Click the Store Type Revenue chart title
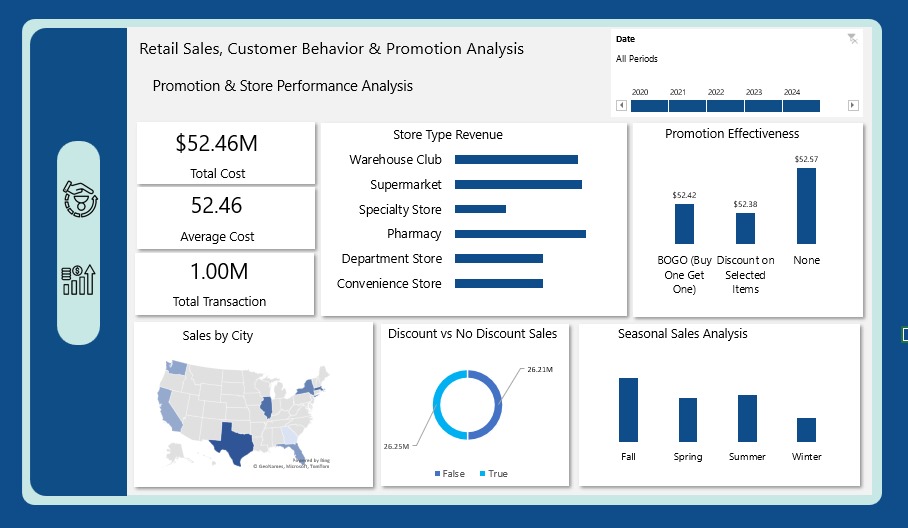 click(x=448, y=135)
